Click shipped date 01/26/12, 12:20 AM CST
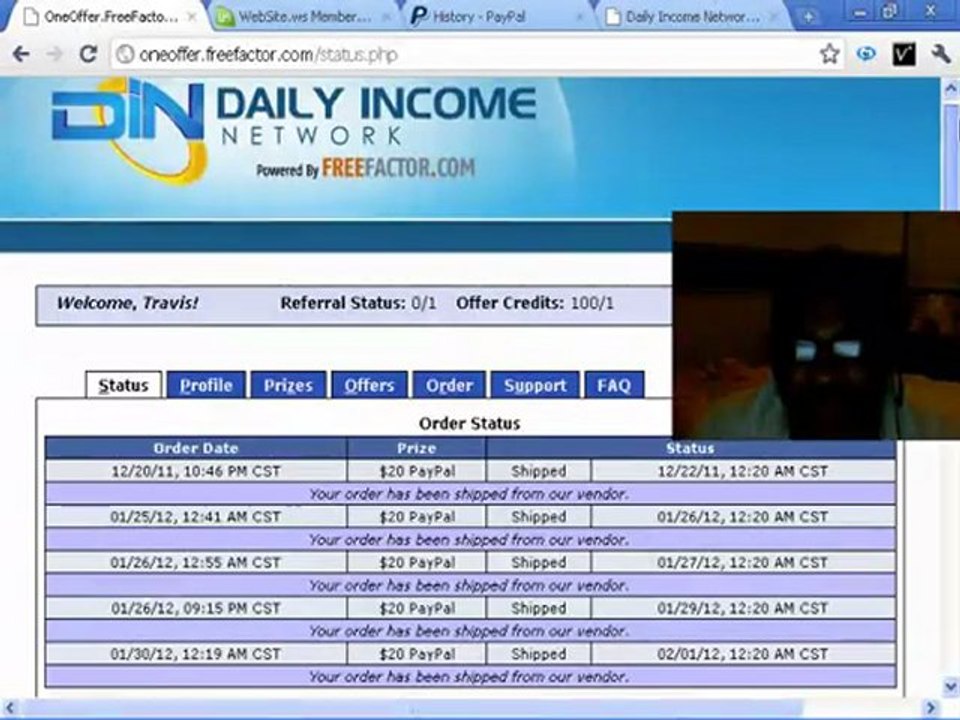 [743, 517]
